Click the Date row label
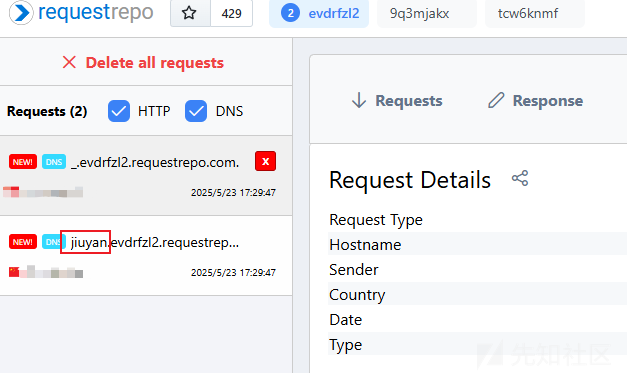 pos(345,320)
